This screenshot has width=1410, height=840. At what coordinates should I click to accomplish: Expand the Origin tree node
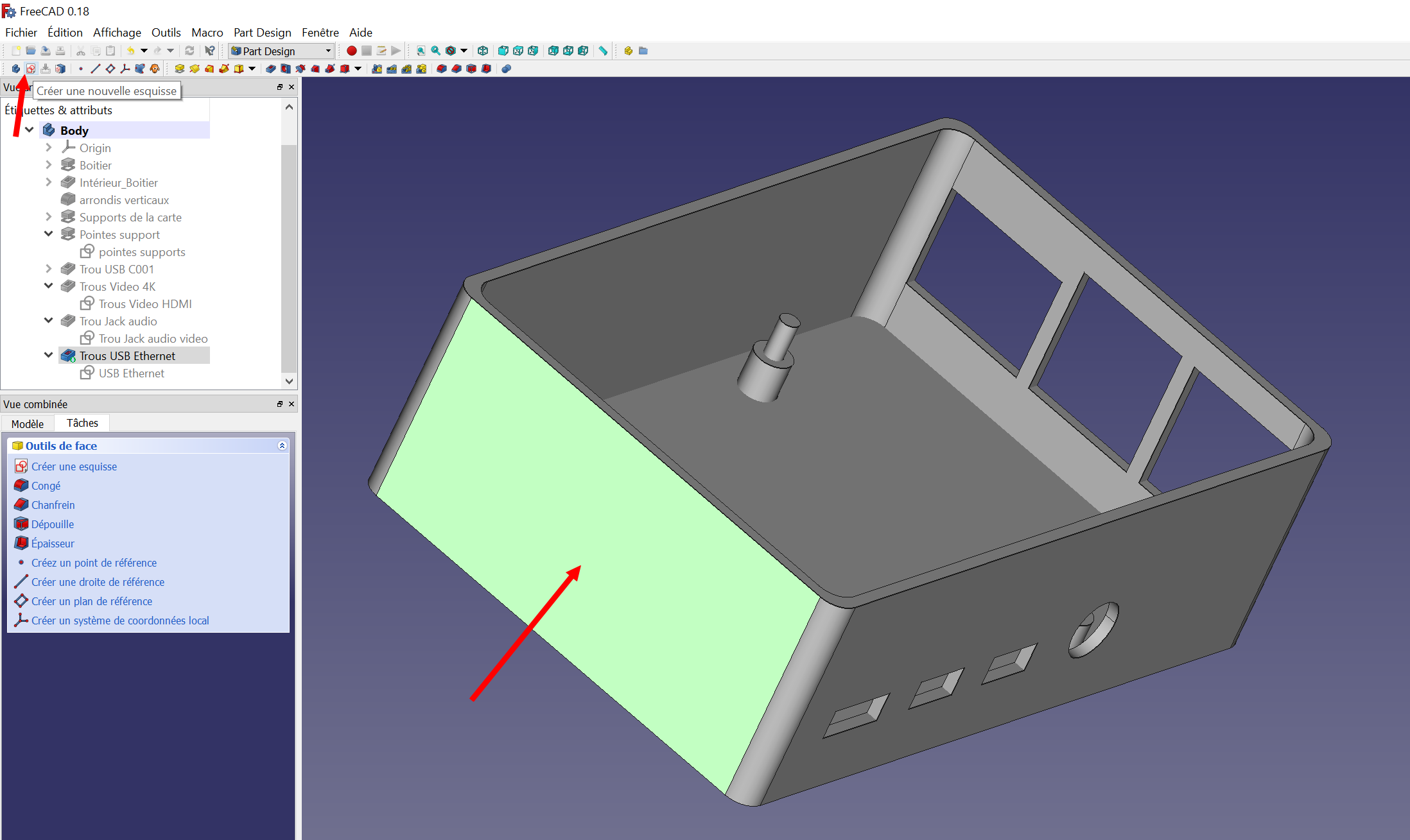(x=49, y=148)
